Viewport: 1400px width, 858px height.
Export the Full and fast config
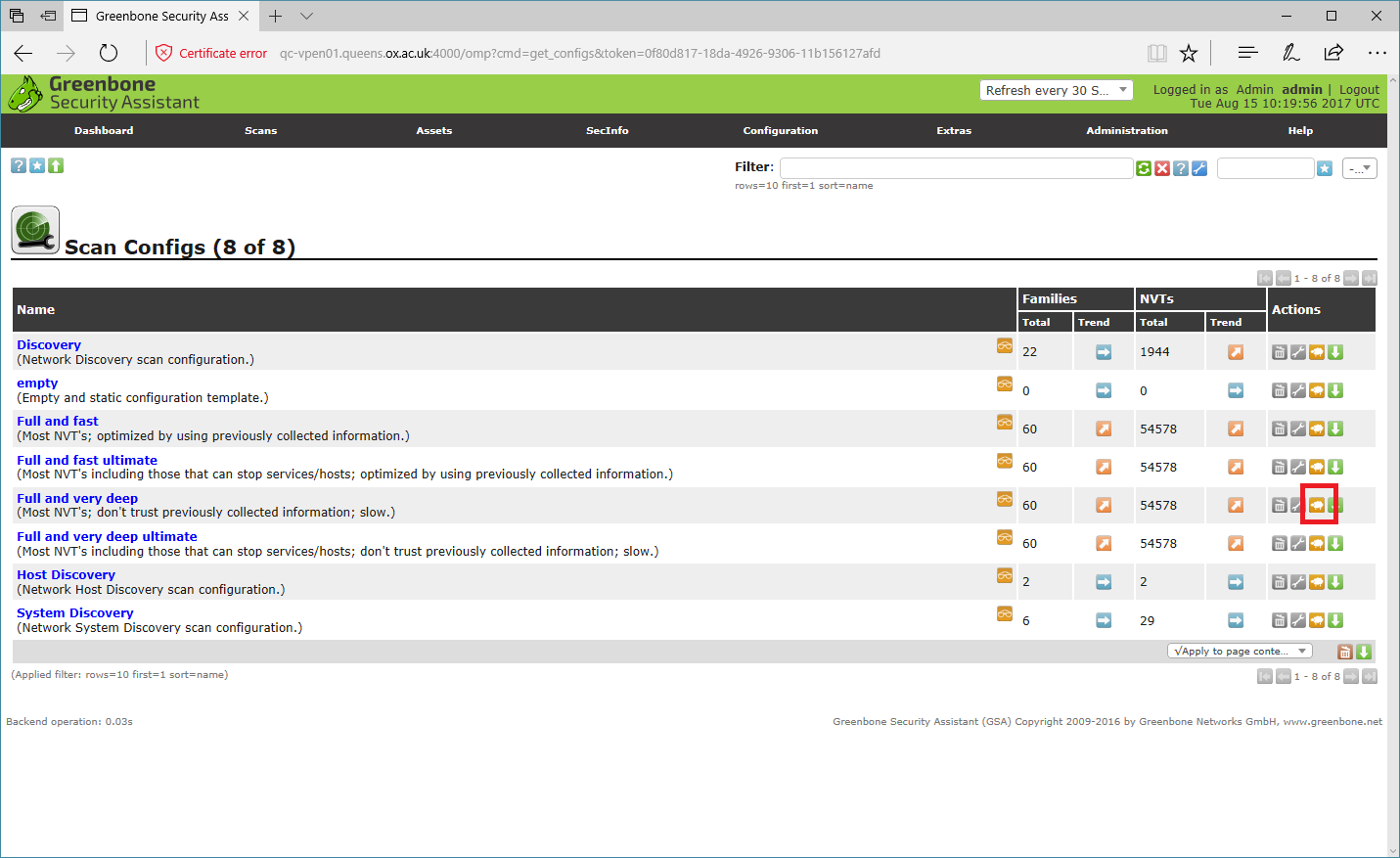tap(1335, 429)
